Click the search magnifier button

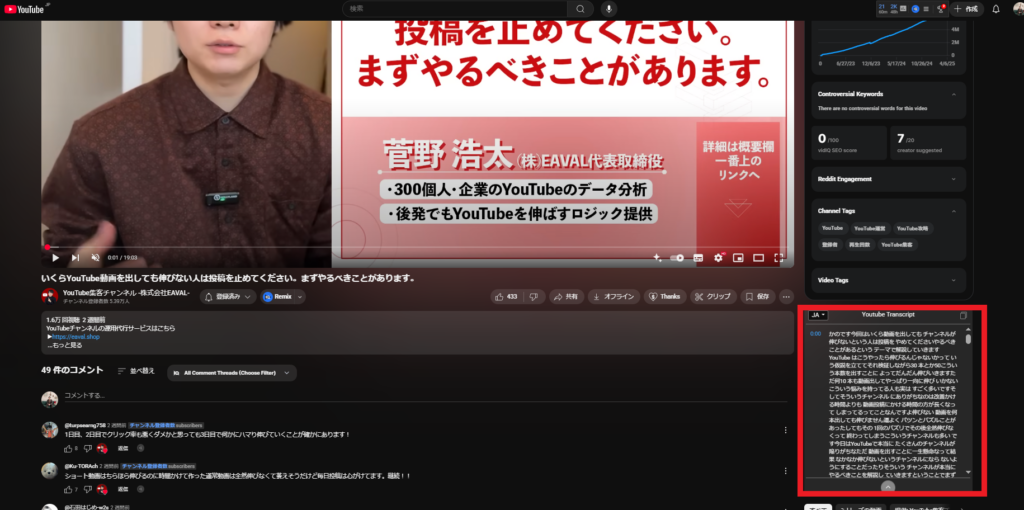tap(580, 8)
